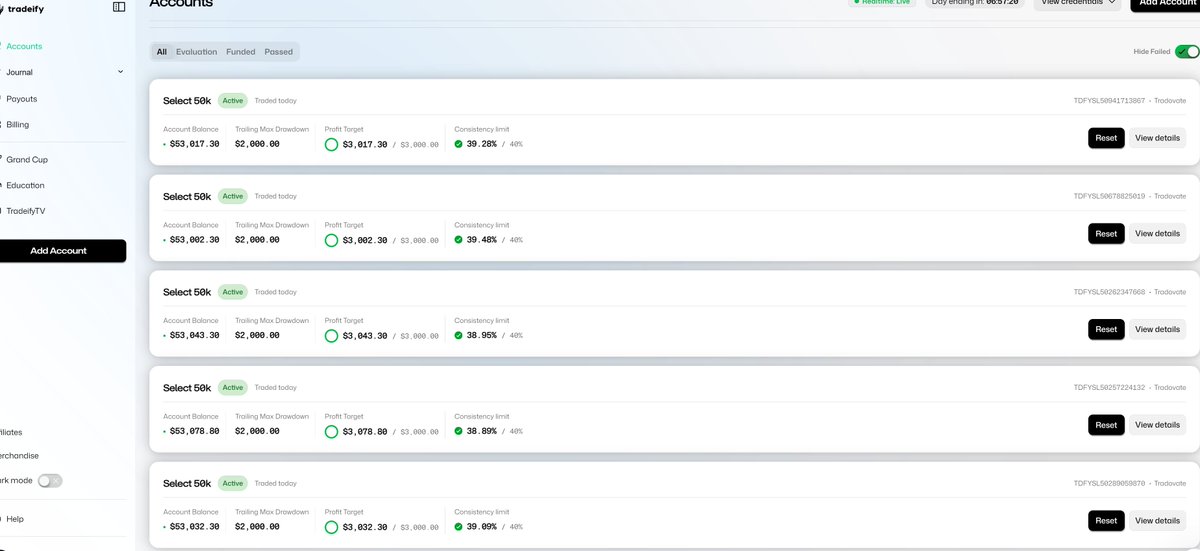Click the $53,032.30 account balance

point(194,527)
